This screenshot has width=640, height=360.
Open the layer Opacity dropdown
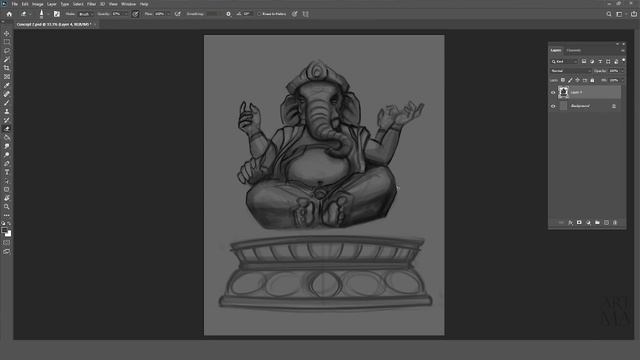pos(623,71)
